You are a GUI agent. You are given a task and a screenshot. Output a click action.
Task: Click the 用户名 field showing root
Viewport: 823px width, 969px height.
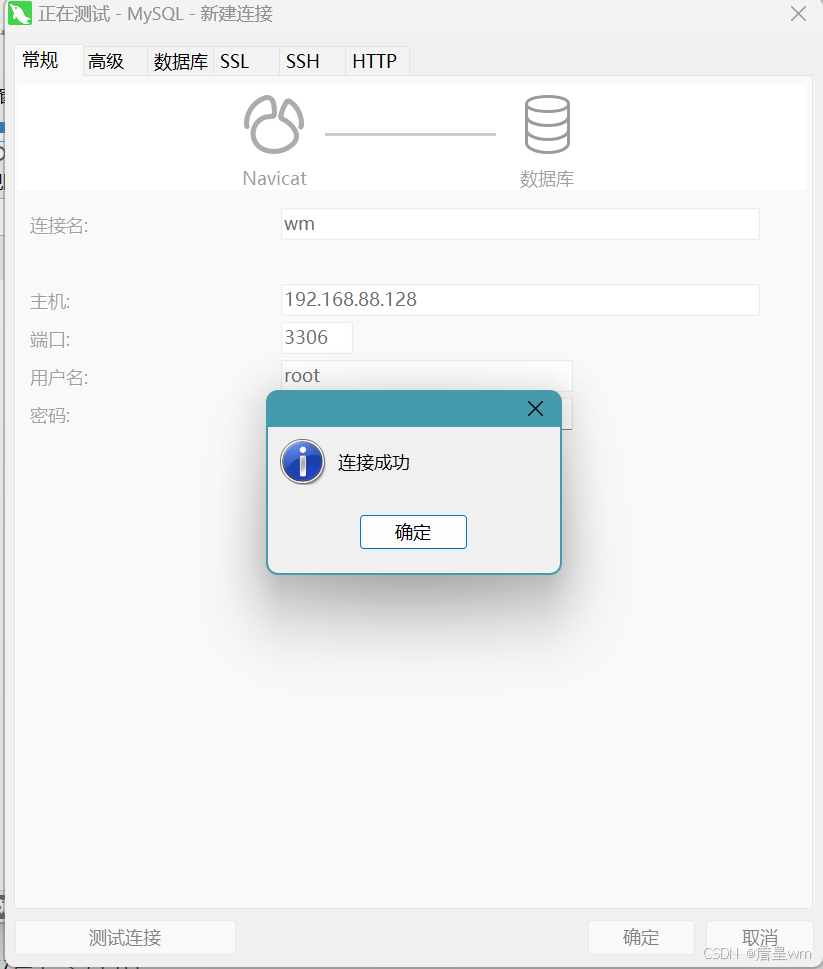[x=426, y=375]
